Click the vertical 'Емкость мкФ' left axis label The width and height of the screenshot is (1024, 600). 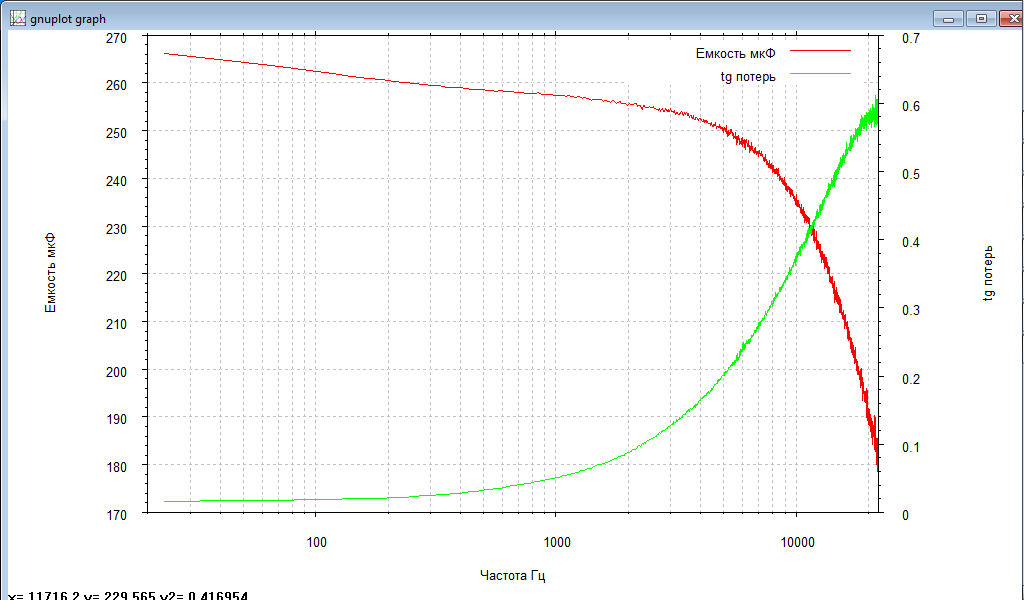[x=50, y=272]
